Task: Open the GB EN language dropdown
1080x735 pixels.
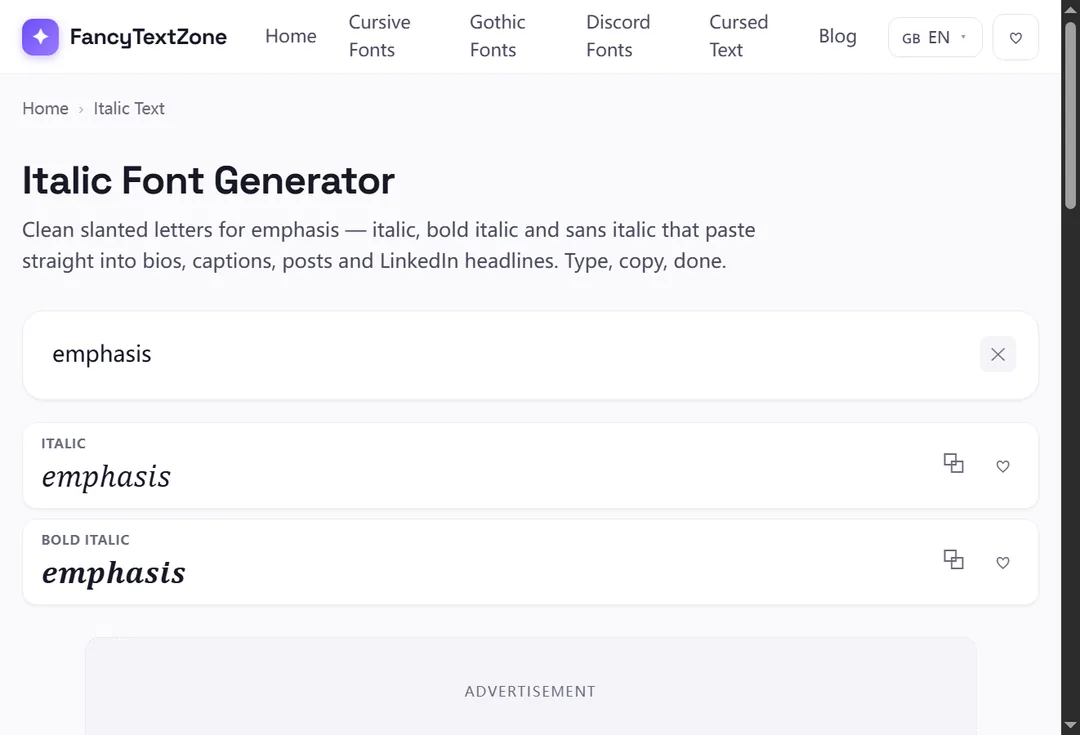Action: [935, 37]
